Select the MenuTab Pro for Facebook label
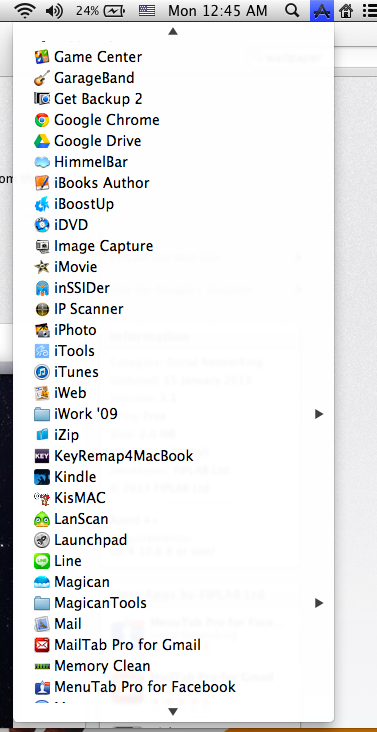The width and height of the screenshot is (377, 732). (x=145, y=687)
